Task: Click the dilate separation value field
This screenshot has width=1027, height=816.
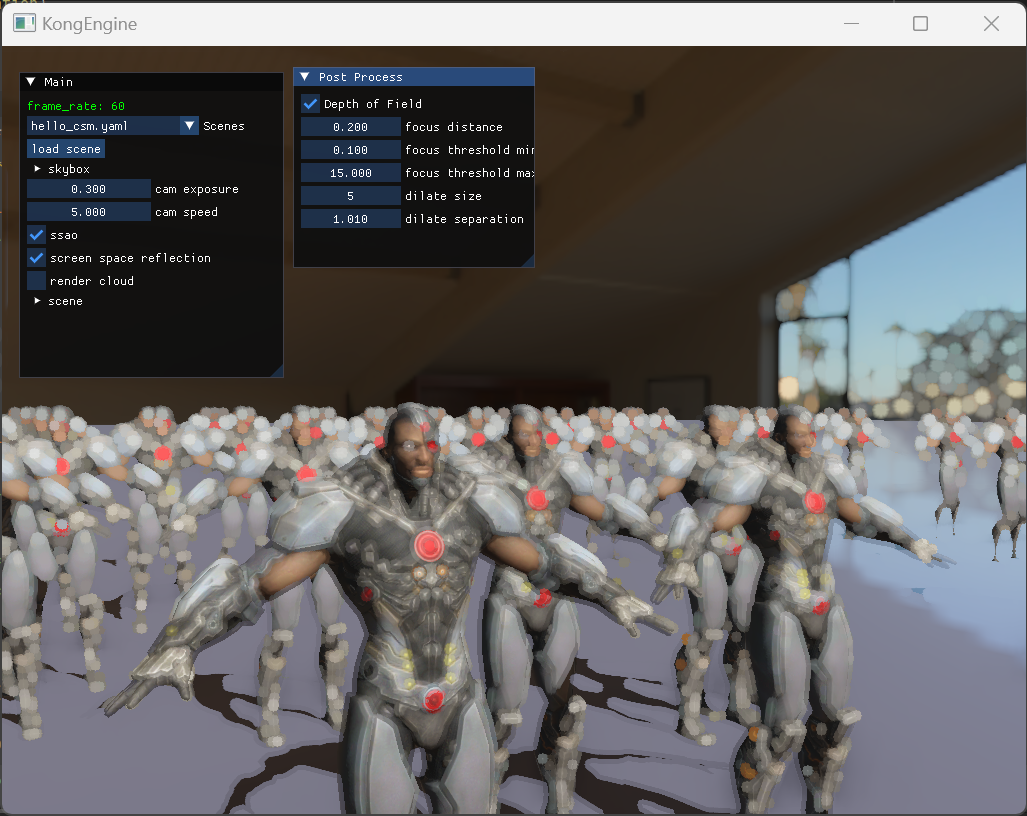Action: [350, 218]
